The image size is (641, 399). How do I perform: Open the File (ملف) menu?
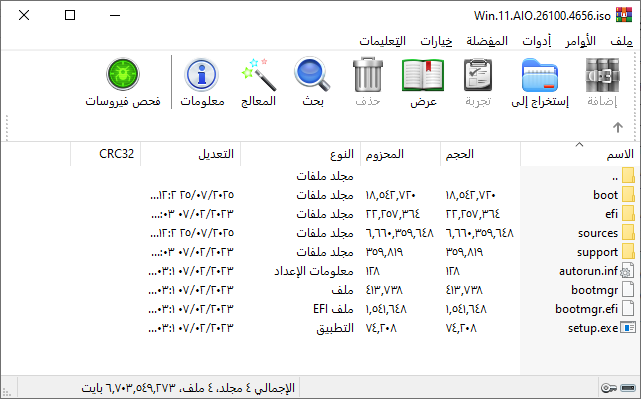pos(621,41)
